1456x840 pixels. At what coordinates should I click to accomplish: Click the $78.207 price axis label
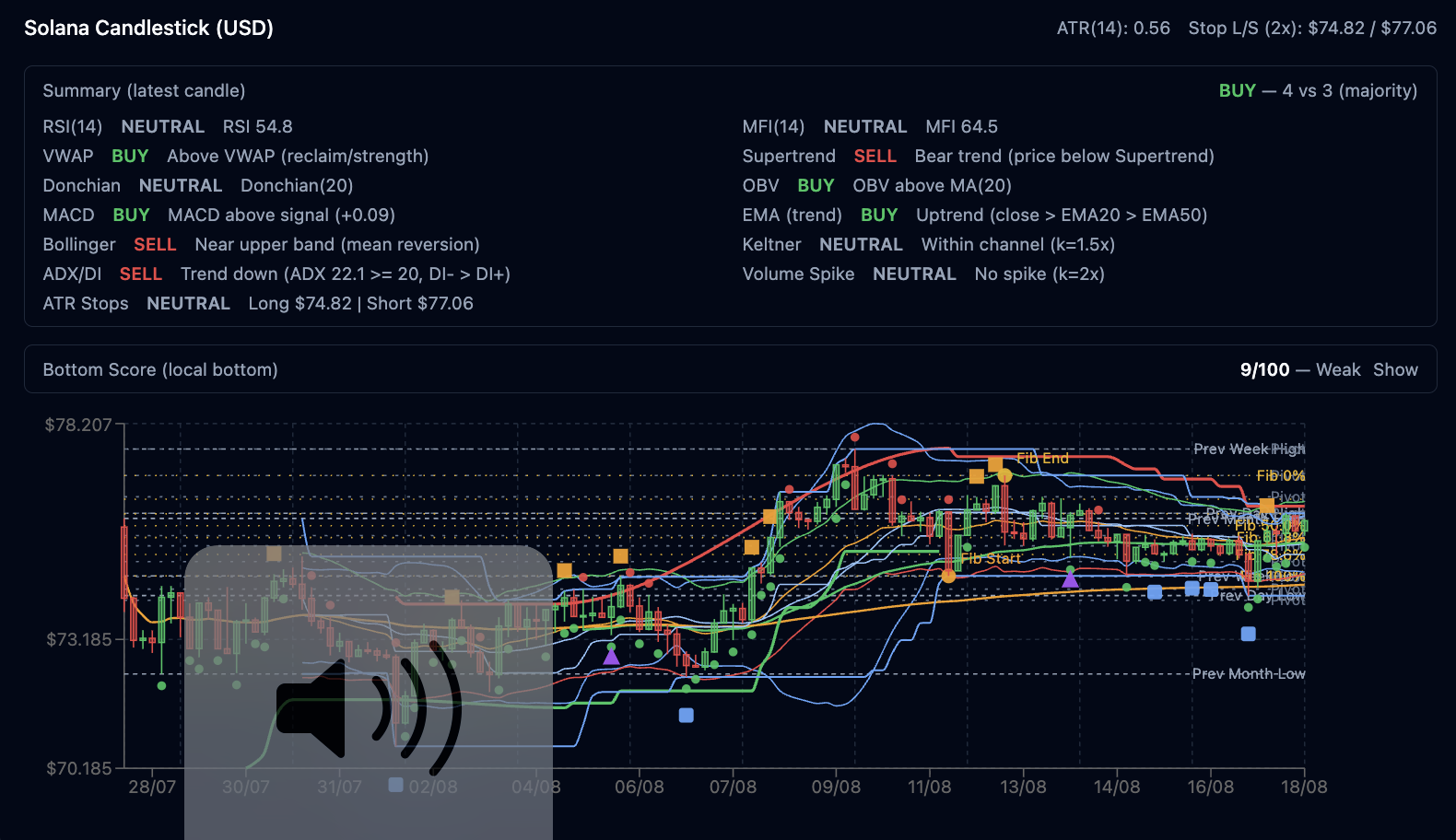click(78, 425)
